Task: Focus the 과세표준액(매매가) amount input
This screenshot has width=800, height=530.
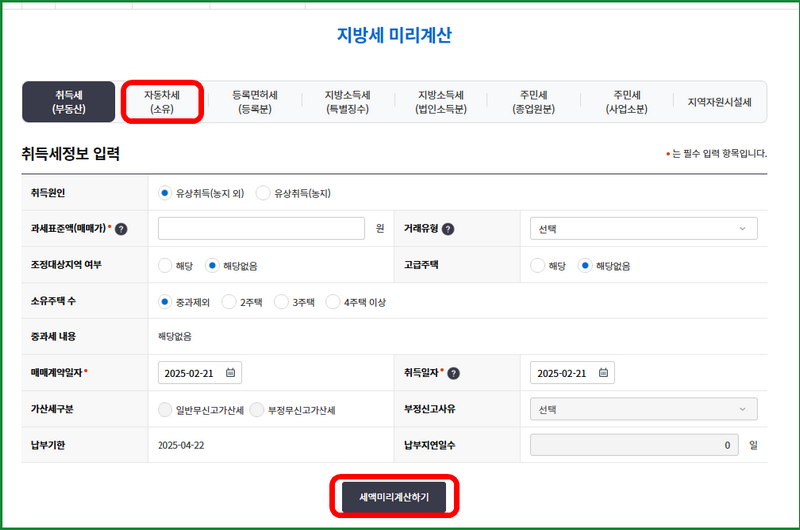Action: pos(261,229)
